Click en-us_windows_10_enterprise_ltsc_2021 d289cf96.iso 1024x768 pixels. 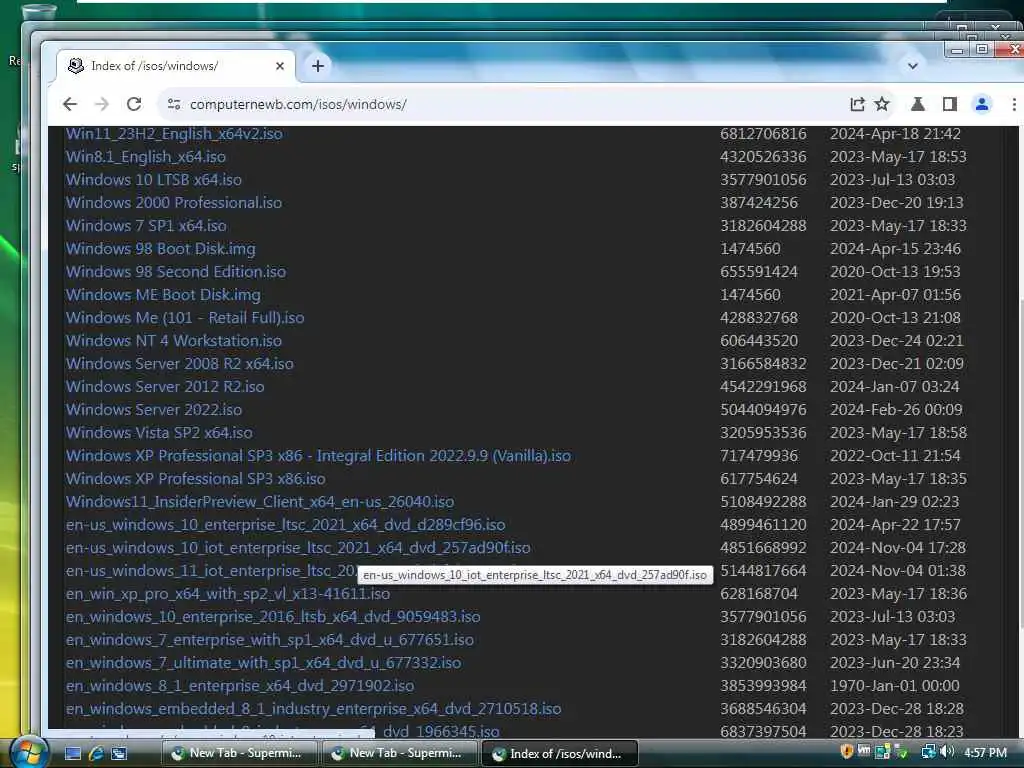coord(285,524)
